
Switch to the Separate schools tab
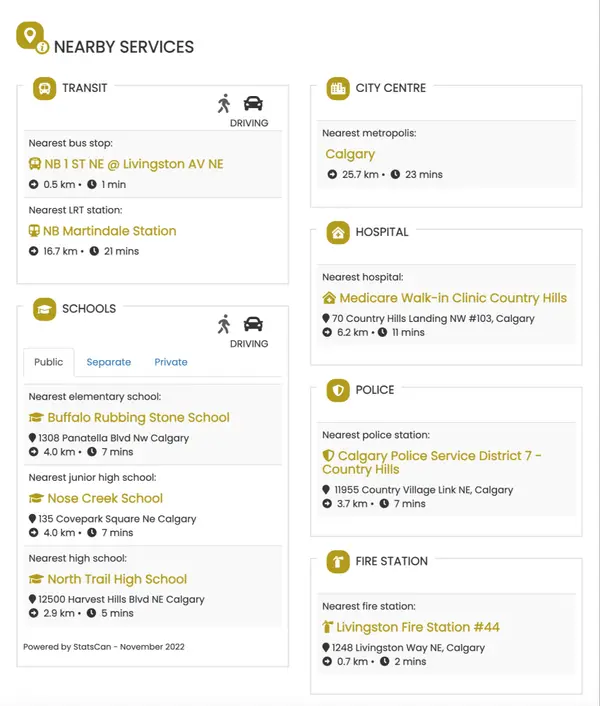pyautogui.click(x=109, y=362)
